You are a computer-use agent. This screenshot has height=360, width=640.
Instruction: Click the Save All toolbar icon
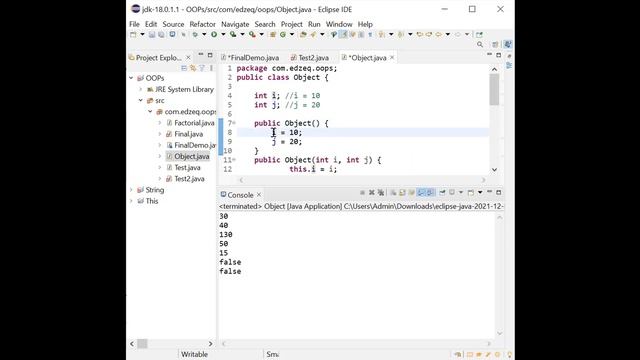161,35
